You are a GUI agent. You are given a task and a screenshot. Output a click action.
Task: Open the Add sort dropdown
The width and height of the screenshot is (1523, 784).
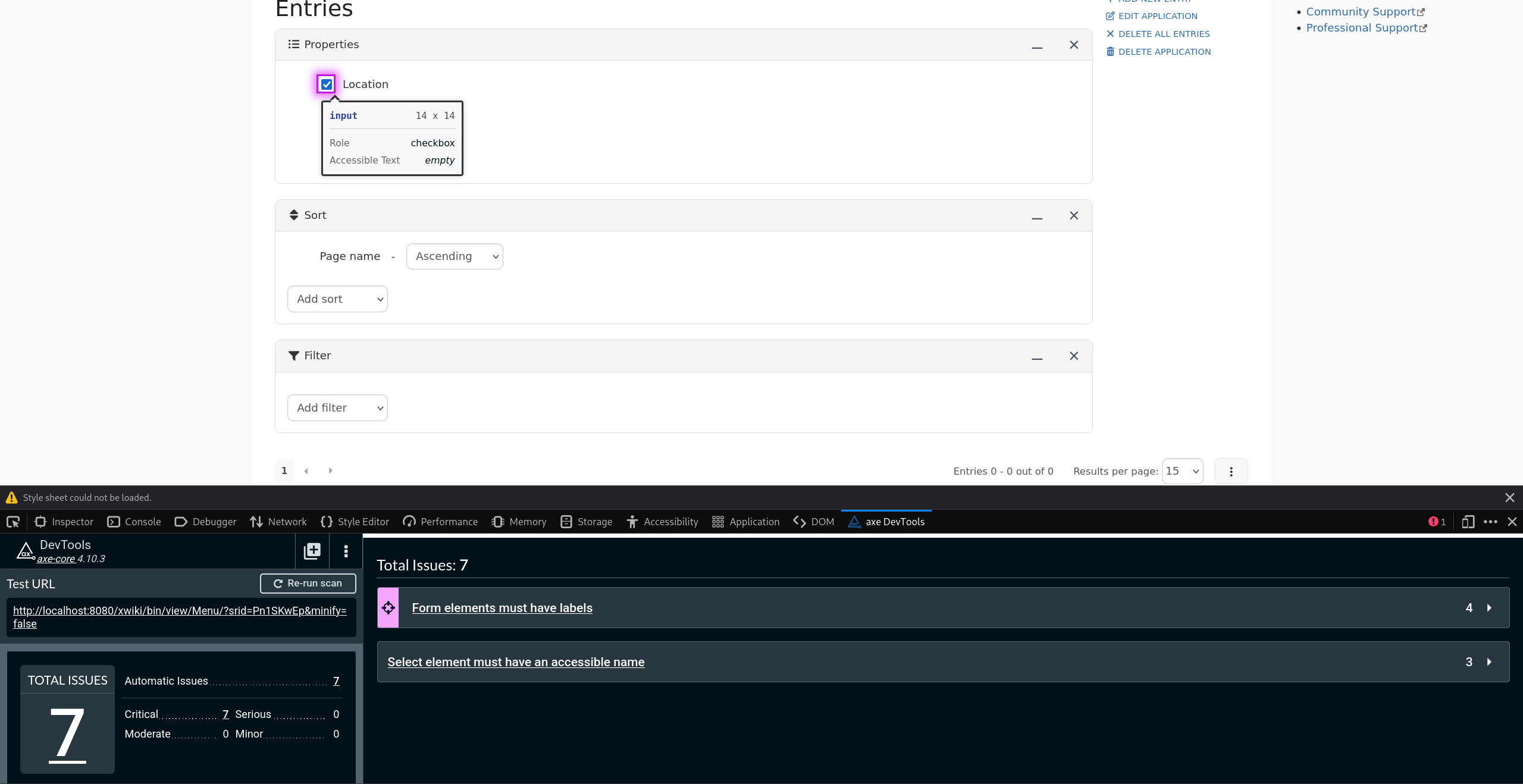[x=337, y=299]
